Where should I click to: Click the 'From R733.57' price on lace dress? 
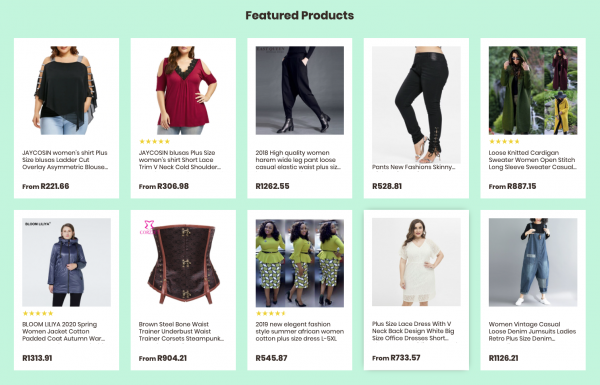(396, 358)
